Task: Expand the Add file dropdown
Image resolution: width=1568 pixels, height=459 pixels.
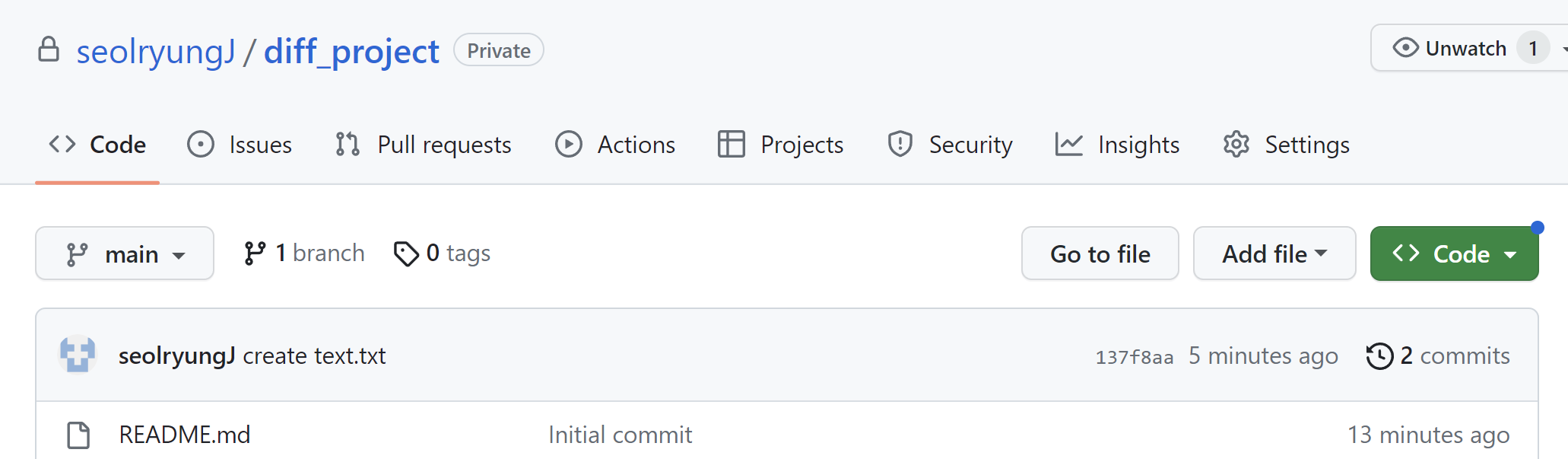Action: (1274, 253)
